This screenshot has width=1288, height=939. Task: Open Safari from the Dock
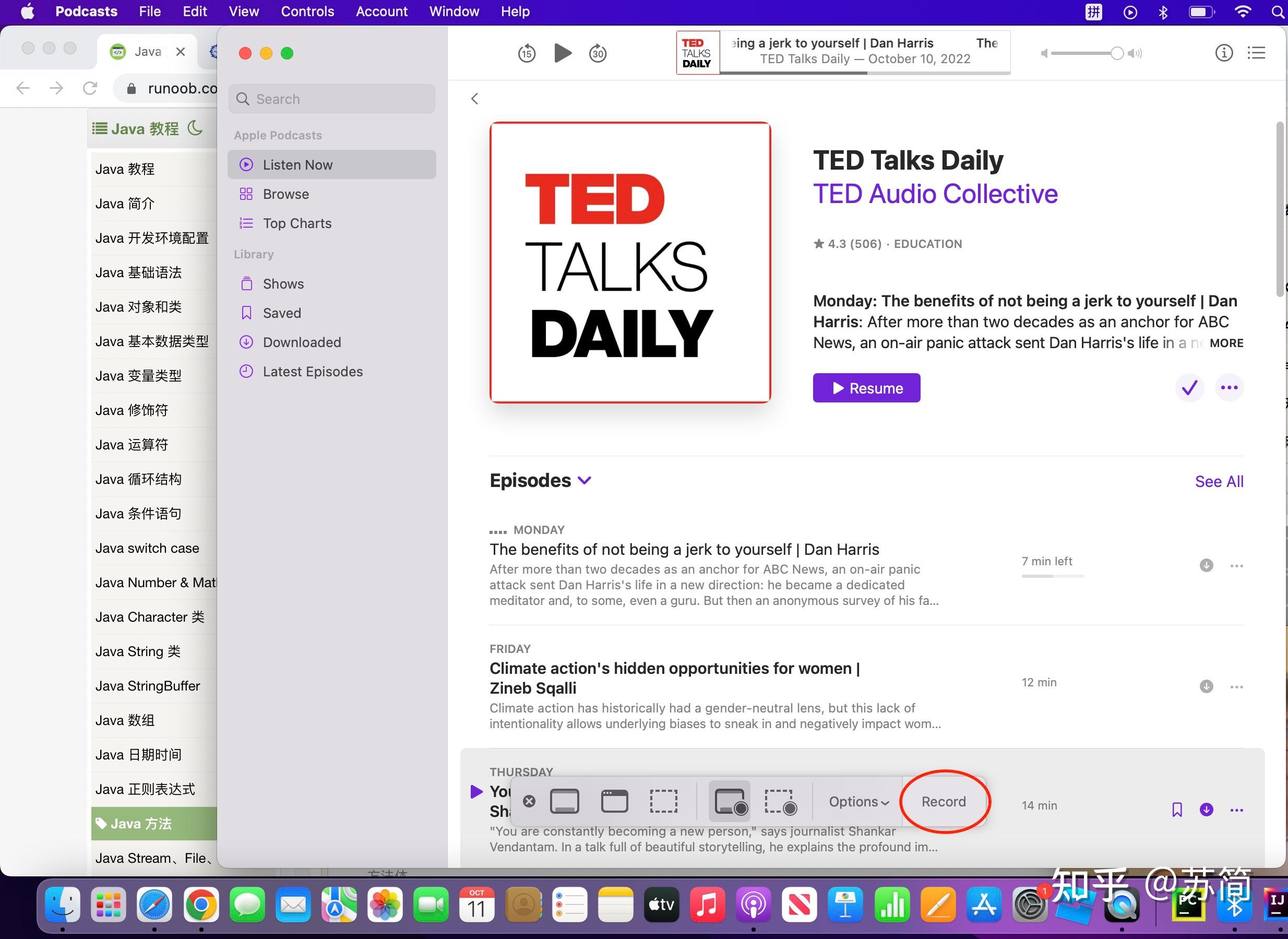(154, 905)
